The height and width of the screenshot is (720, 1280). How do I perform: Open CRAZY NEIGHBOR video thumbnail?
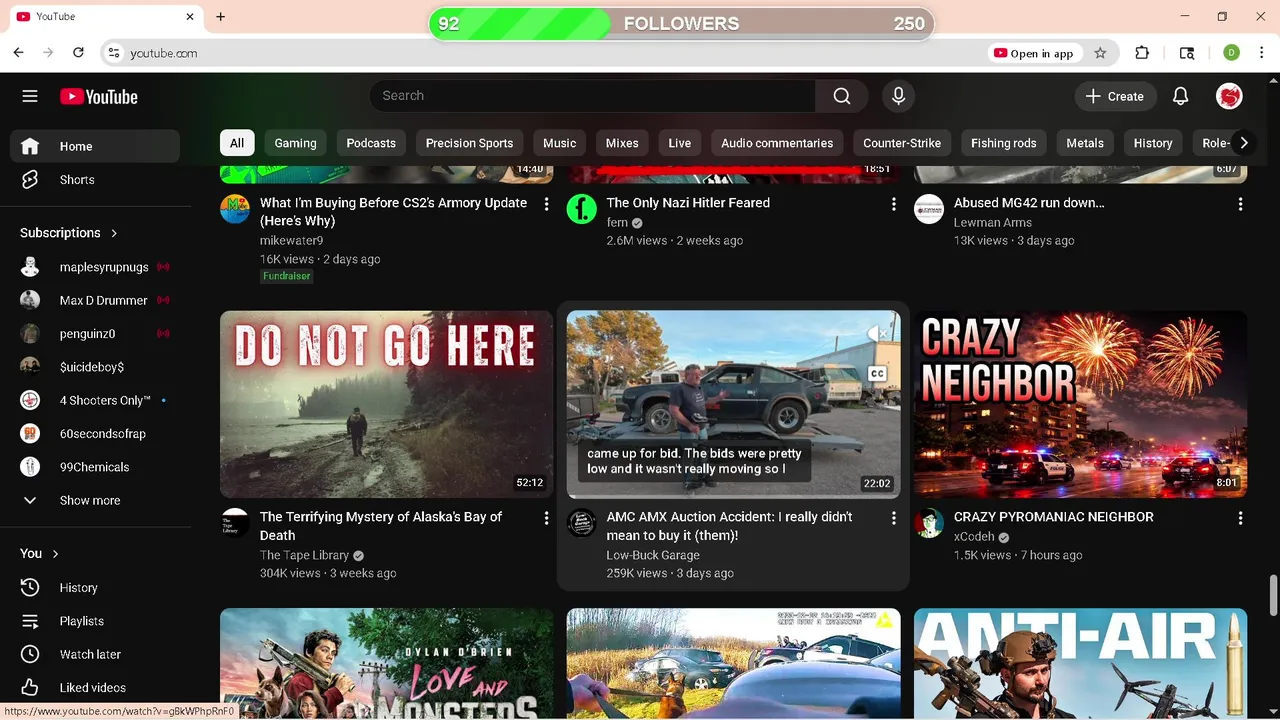pyautogui.click(x=1080, y=404)
